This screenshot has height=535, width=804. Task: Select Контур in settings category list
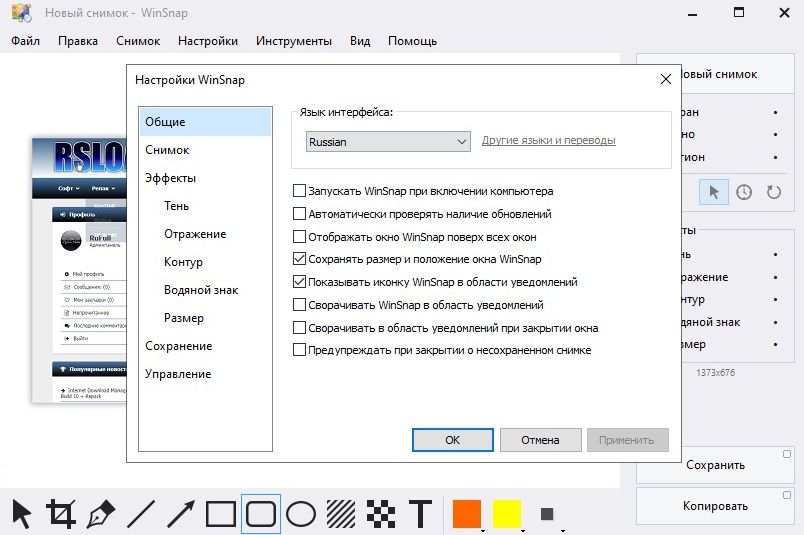point(205,262)
